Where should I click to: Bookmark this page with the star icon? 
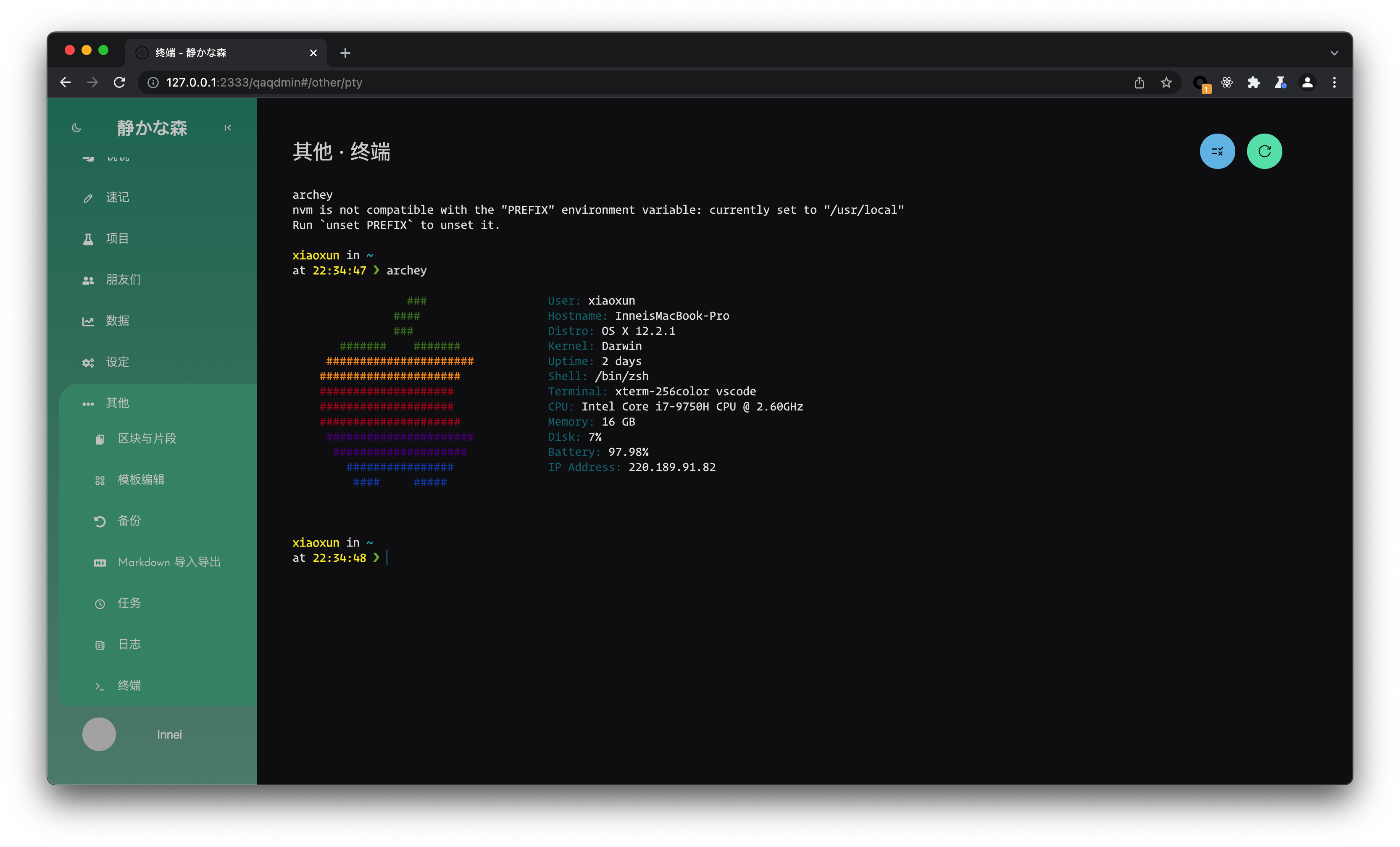[x=1166, y=83]
